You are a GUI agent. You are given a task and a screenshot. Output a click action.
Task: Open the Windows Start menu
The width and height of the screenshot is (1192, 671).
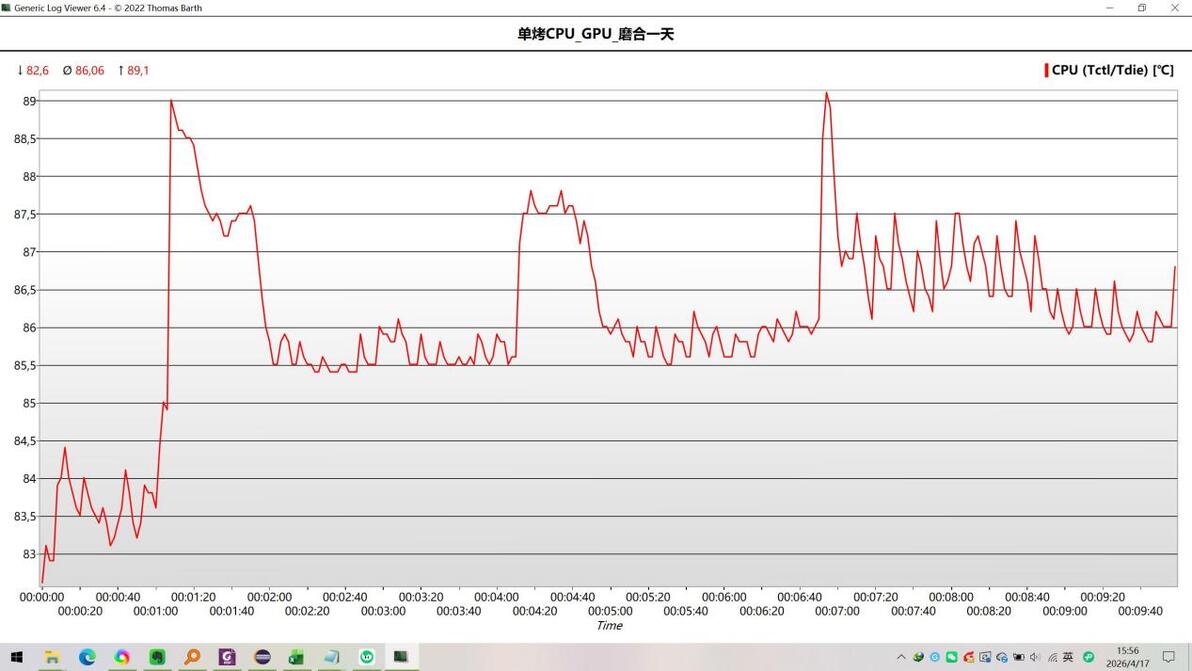pos(16,657)
